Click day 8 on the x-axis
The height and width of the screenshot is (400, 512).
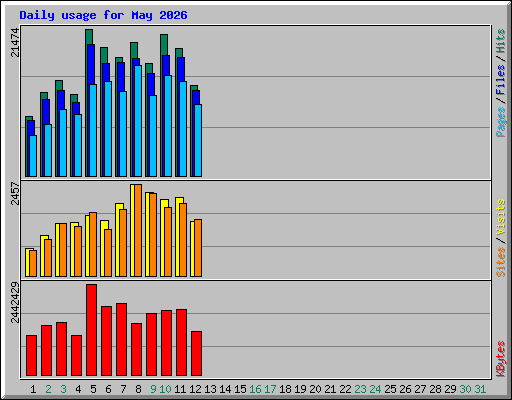click(x=138, y=389)
